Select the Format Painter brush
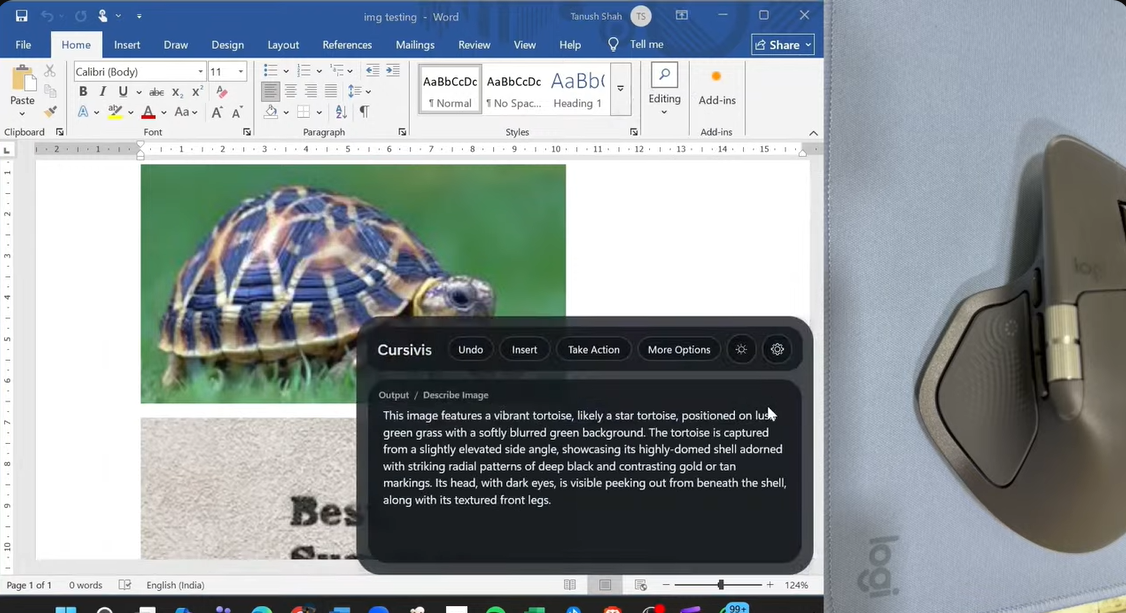The height and width of the screenshot is (613, 1126). pos(50,112)
